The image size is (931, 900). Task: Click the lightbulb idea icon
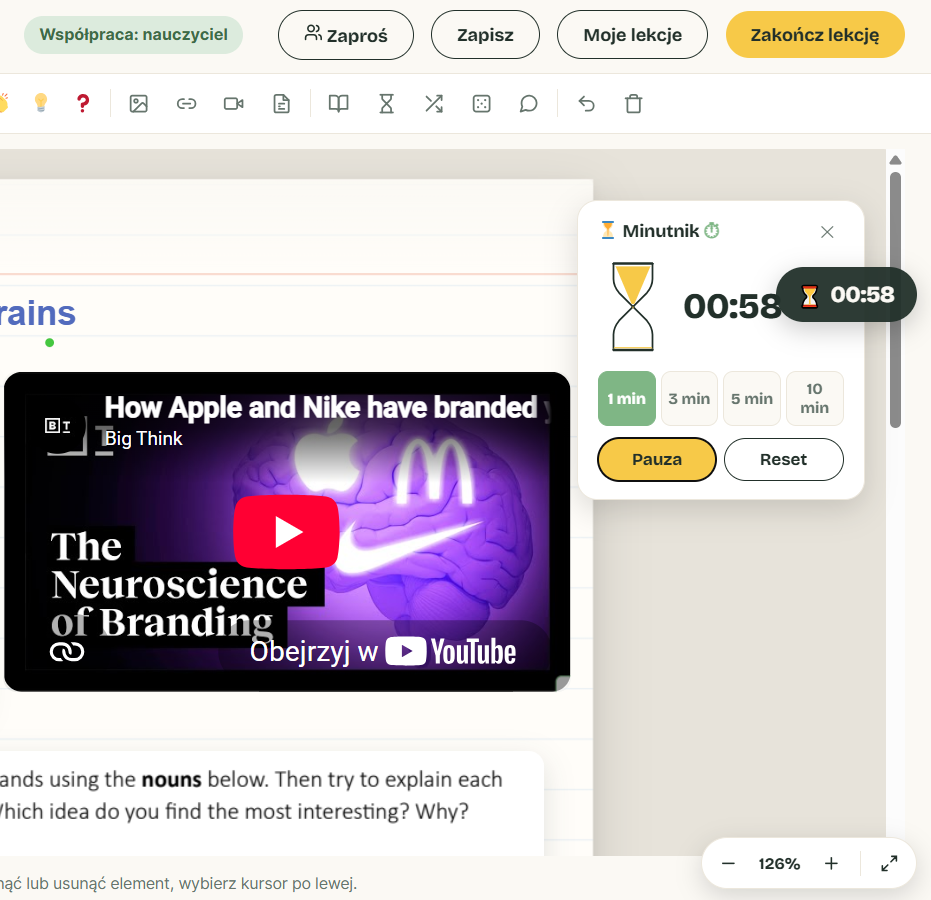[x=40, y=103]
